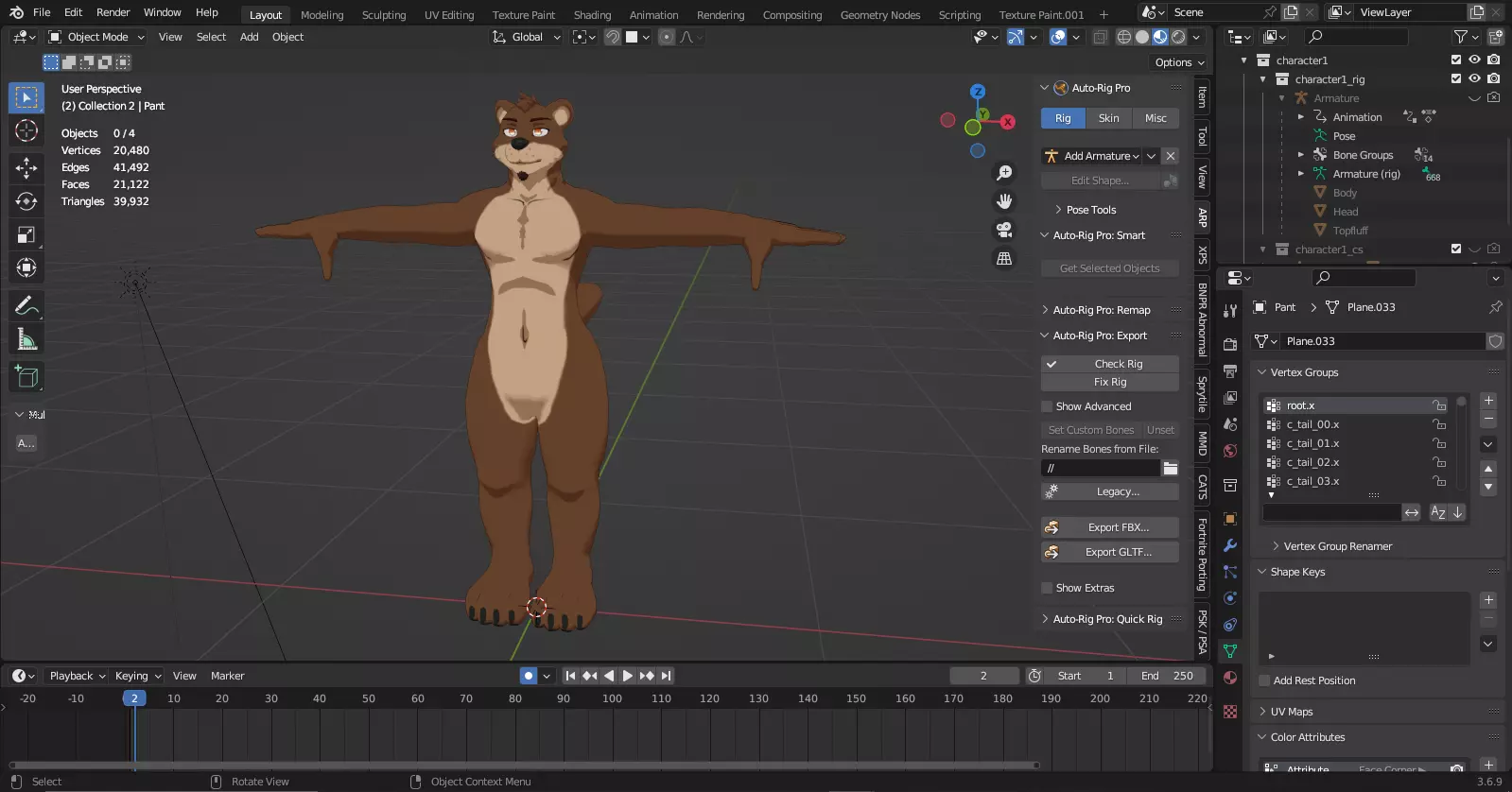The image size is (1512, 792).
Task: Select the Scale tool
Action: pyautogui.click(x=26, y=234)
